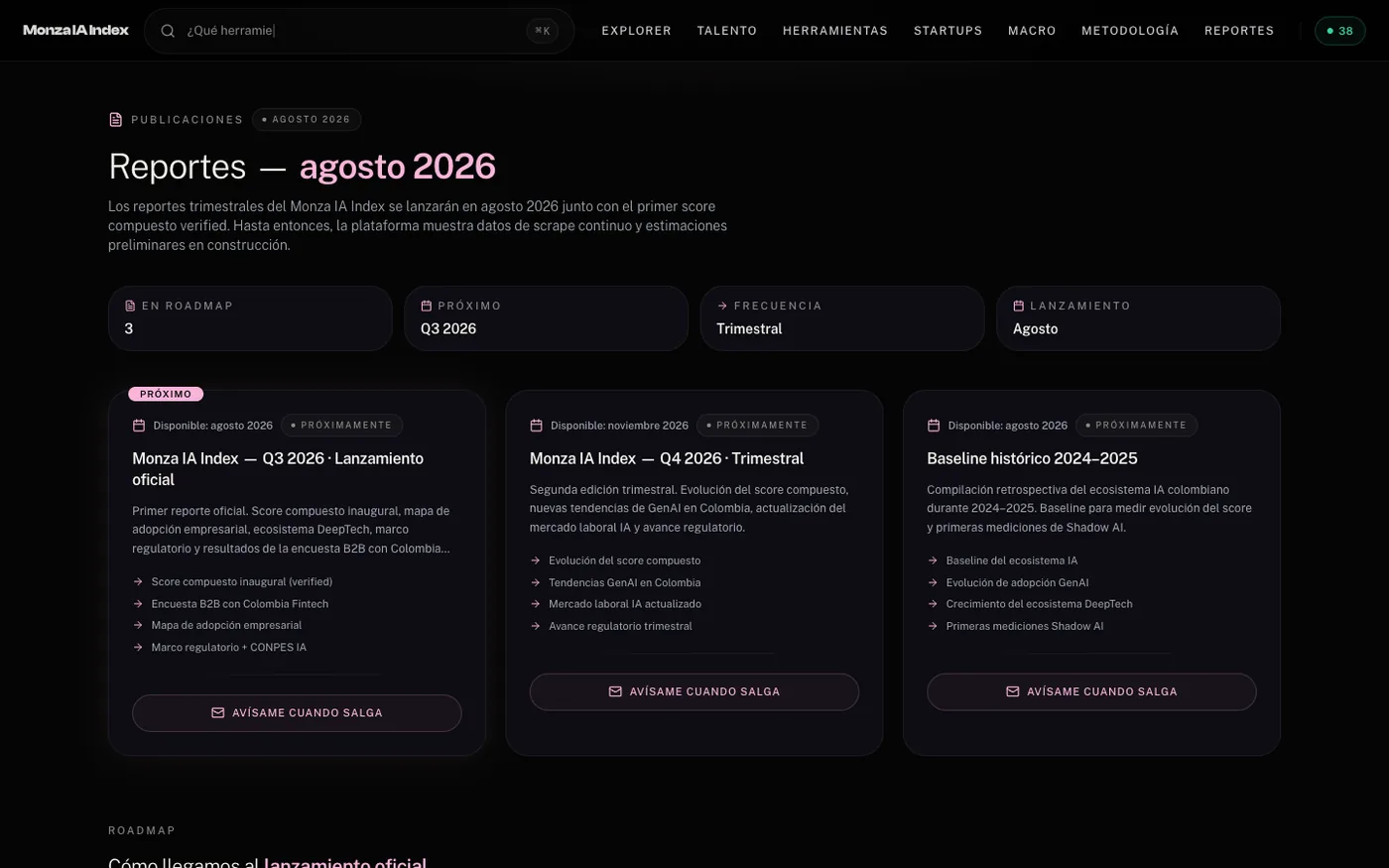Click Avísame cuando salga for Baseline histórico
Viewport: 1389px width, 868px height.
pyautogui.click(x=1091, y=691)
